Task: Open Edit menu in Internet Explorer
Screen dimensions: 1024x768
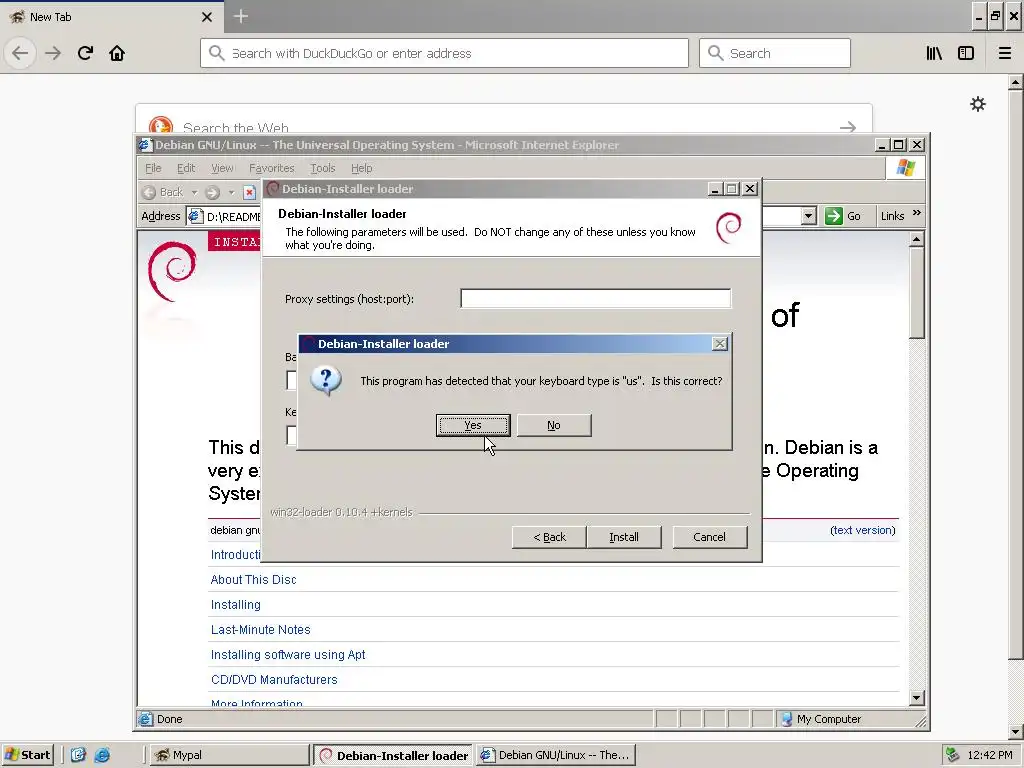Action: (186, 168)
